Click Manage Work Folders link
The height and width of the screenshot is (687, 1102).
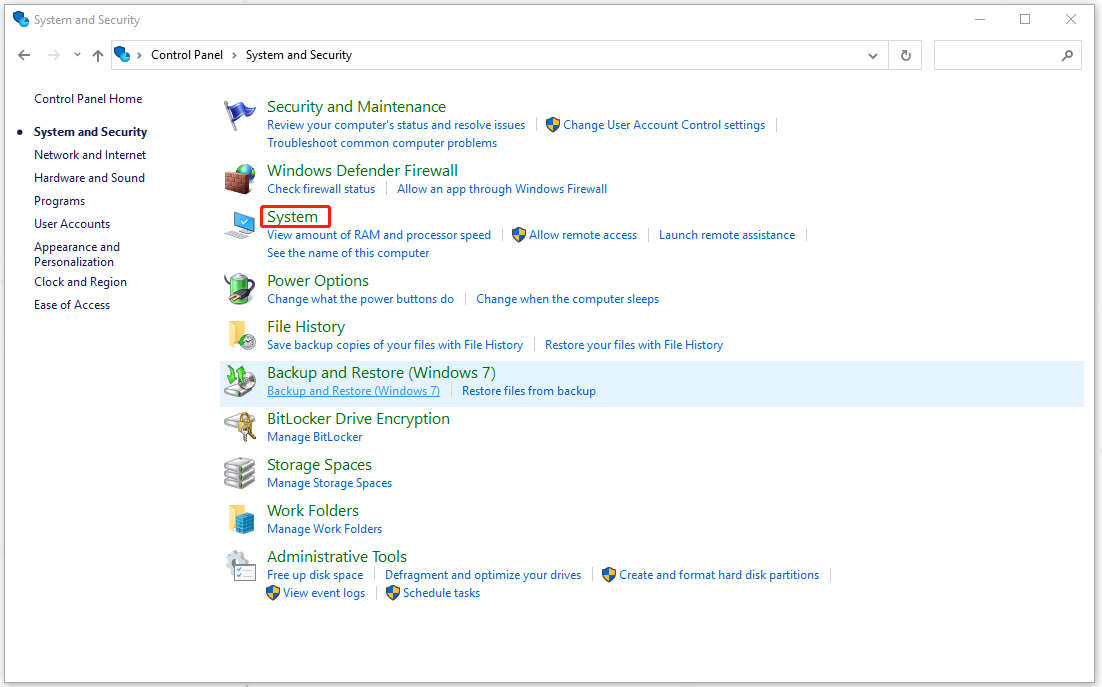(325, 529)
